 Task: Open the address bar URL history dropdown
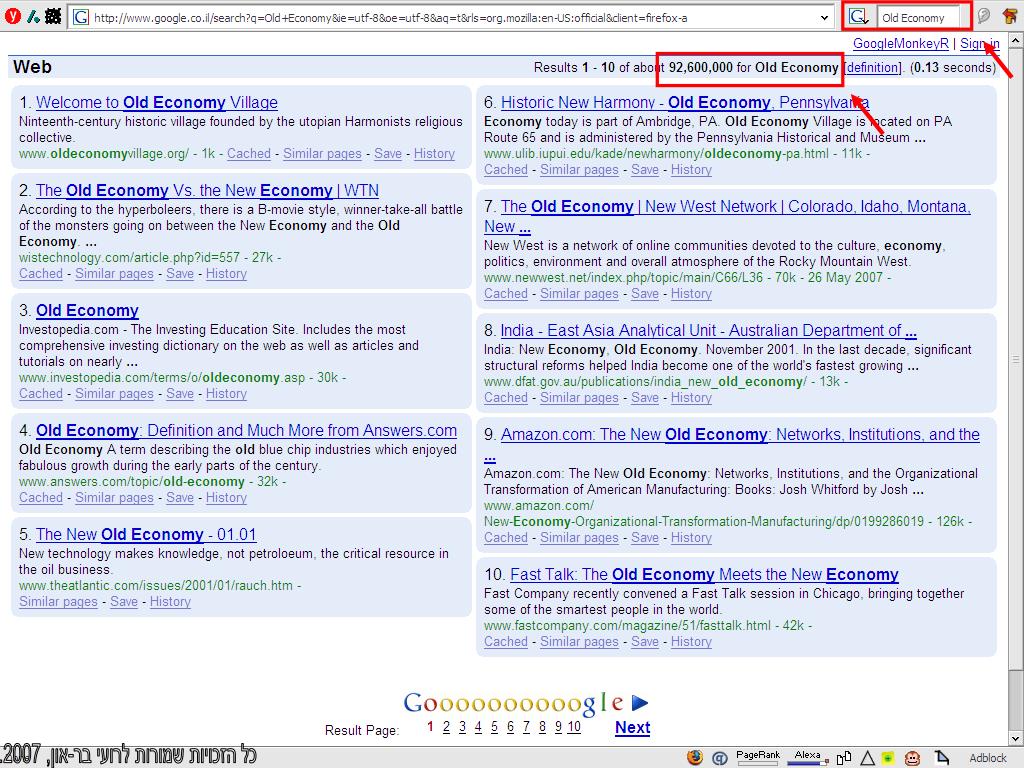[824, 18]
